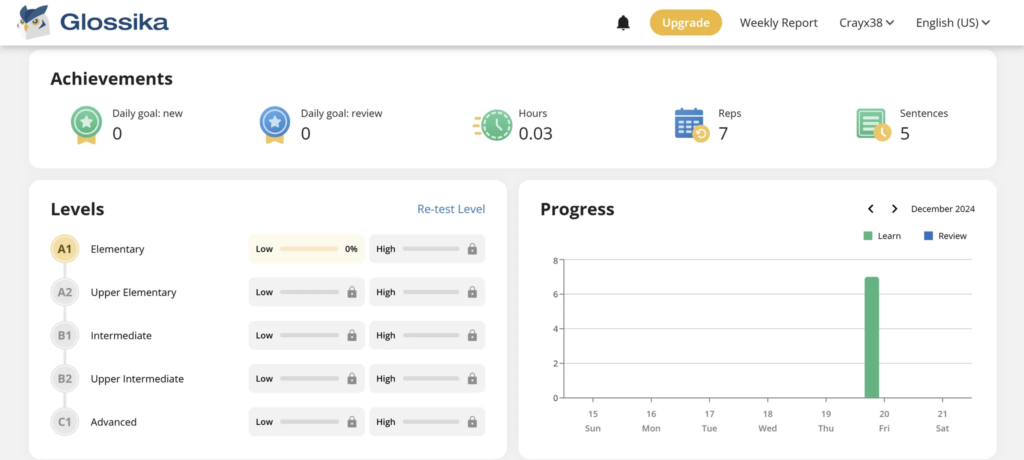Screen dimensions: 1024x460
Task: Toggle the Review legend in Progress chart
Action: pyautogui.click(x=945, y=236)
